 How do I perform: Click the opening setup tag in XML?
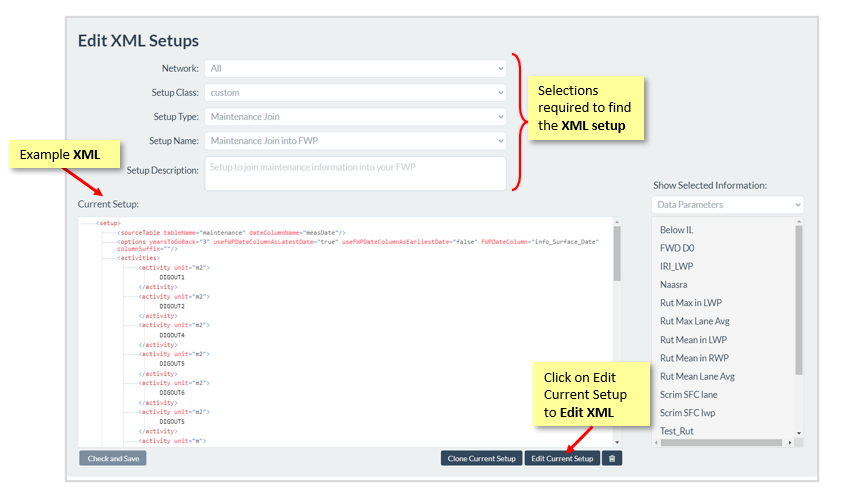point(108,223)
